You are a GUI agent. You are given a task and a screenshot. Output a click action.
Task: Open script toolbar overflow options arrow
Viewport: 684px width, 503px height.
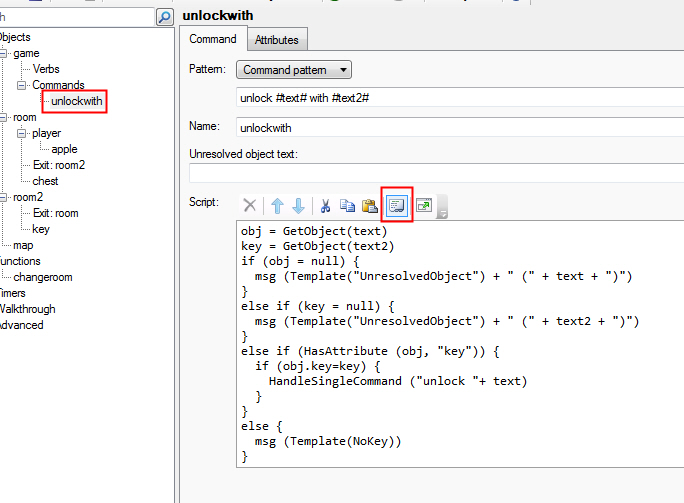click(442, 210)
